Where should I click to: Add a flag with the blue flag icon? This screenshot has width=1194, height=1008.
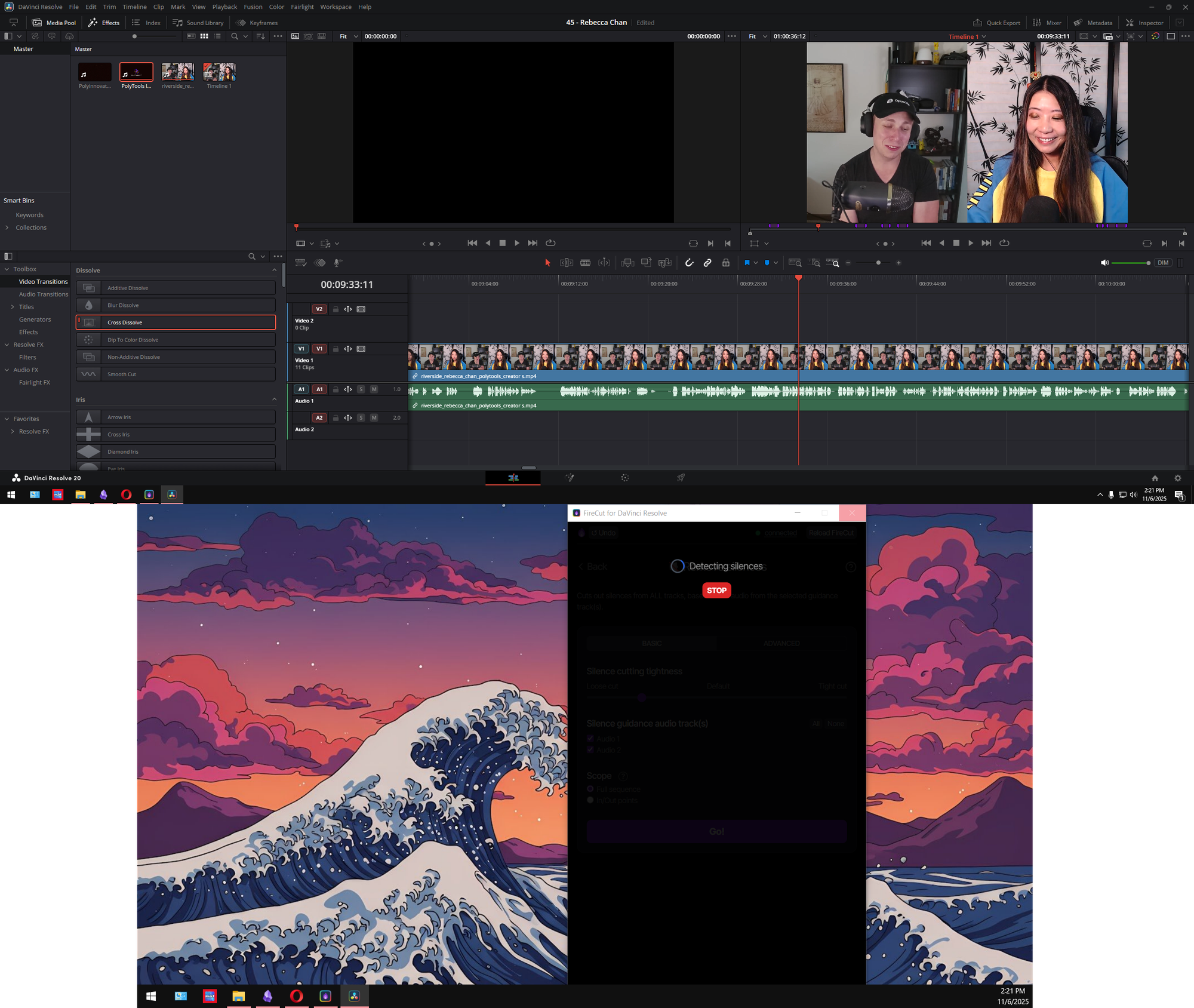coord(747,263)
